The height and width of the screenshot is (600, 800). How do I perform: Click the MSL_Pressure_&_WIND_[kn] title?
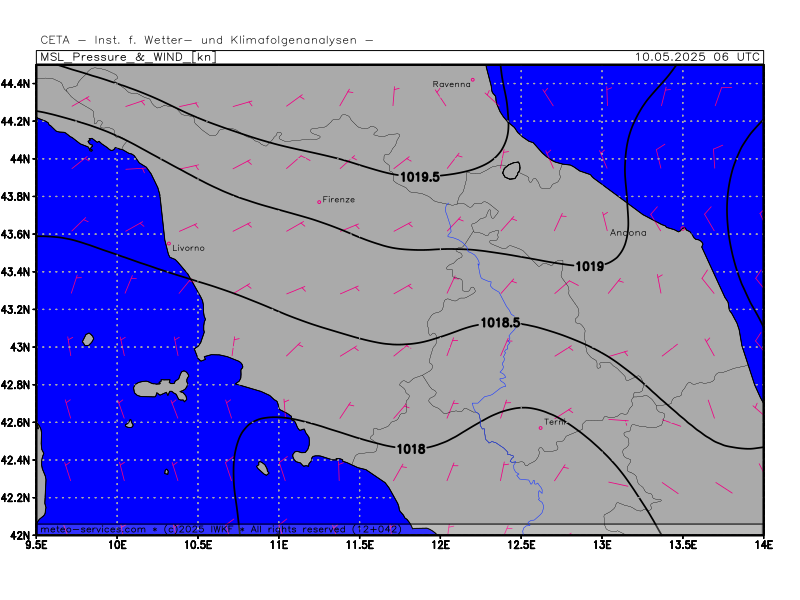[128, 57]
